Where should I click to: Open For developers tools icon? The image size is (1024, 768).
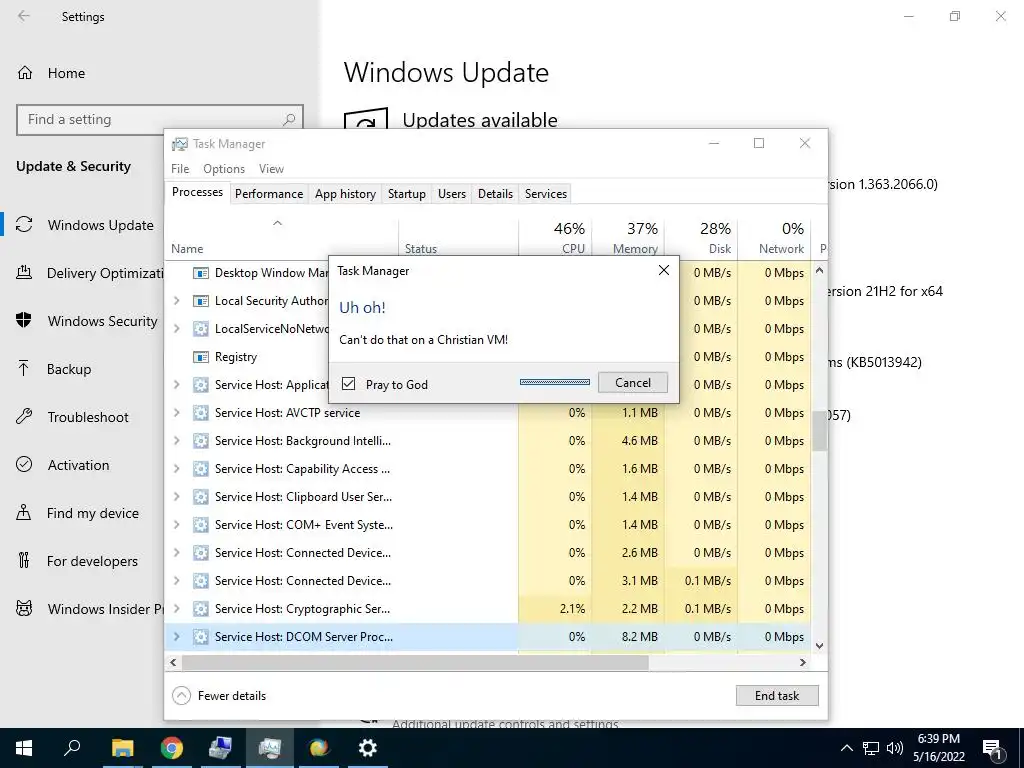pos(24,560)
